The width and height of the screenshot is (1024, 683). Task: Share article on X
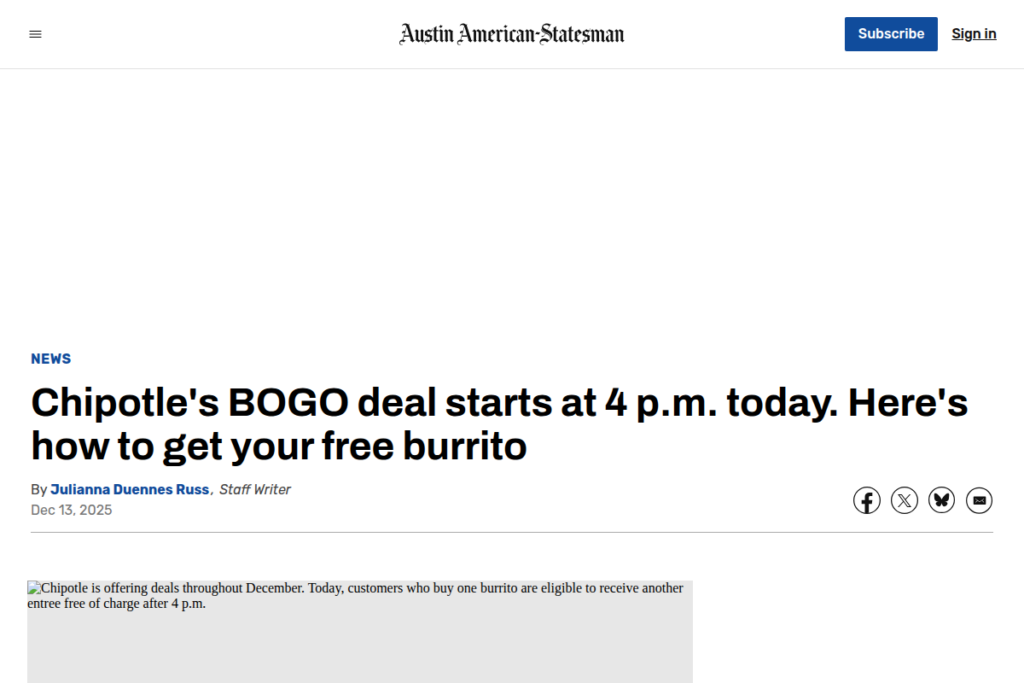tap(904, 500)
